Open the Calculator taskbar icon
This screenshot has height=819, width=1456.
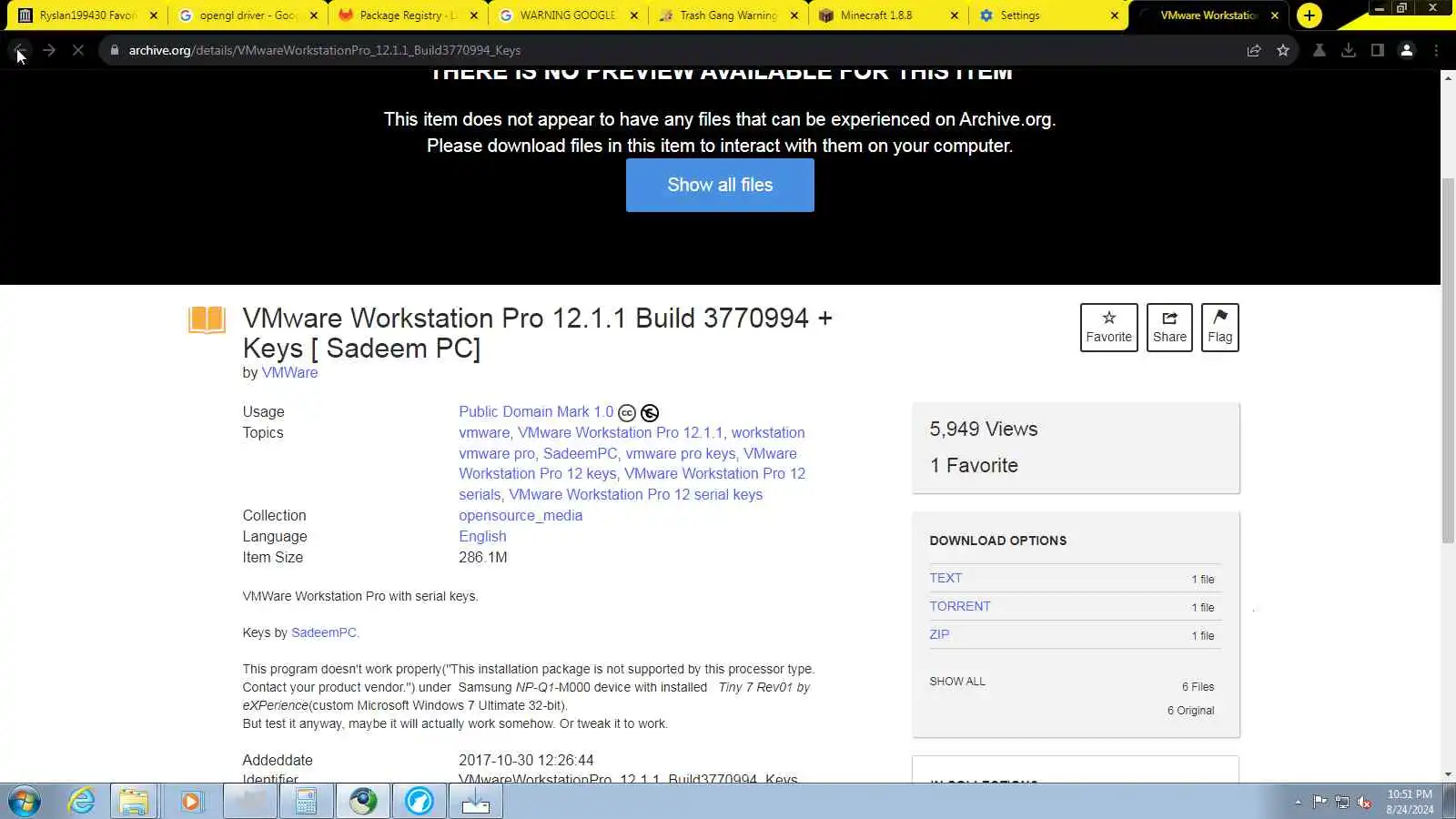306,802
